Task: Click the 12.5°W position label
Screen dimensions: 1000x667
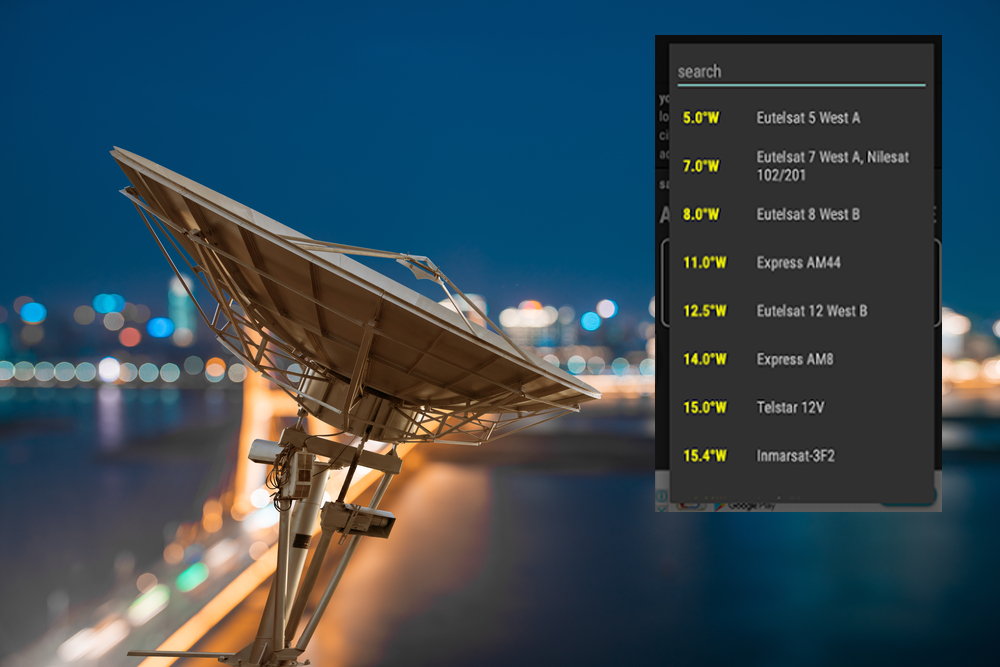Action: (705, 311)
